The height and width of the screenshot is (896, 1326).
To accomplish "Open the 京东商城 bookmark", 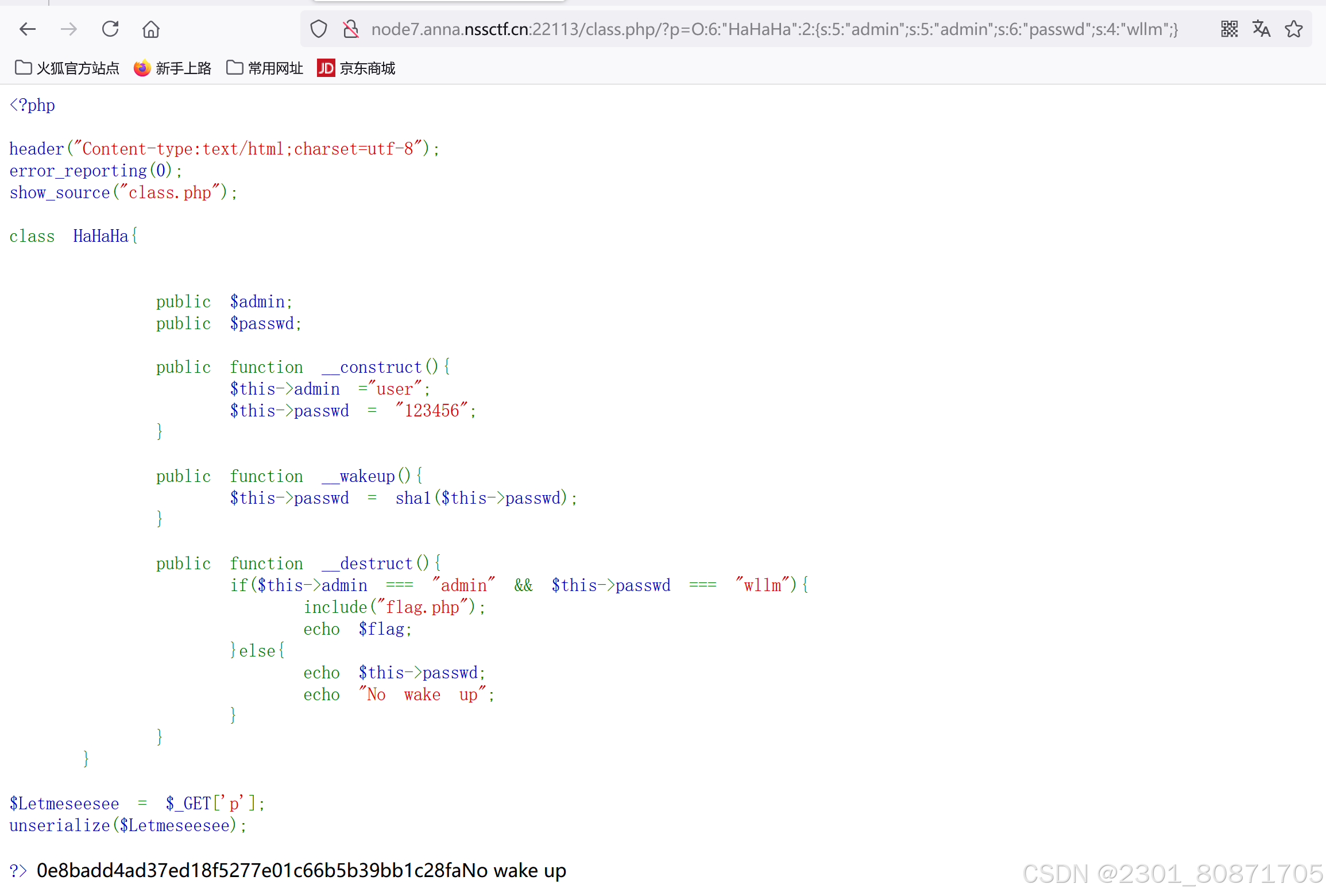I will (x=356, y=68).
